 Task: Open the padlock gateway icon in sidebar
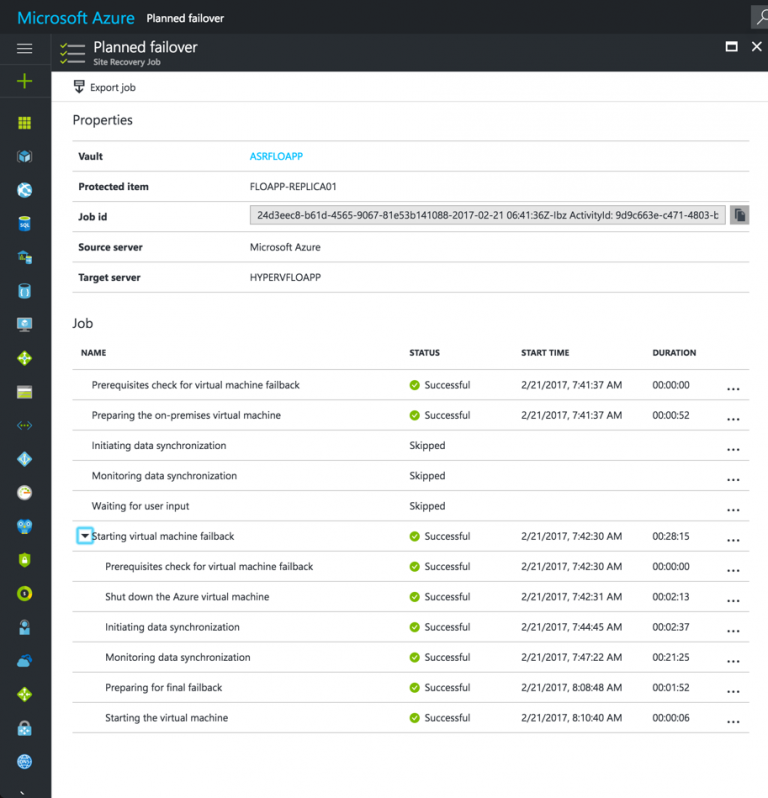click(x=24, y=728)
